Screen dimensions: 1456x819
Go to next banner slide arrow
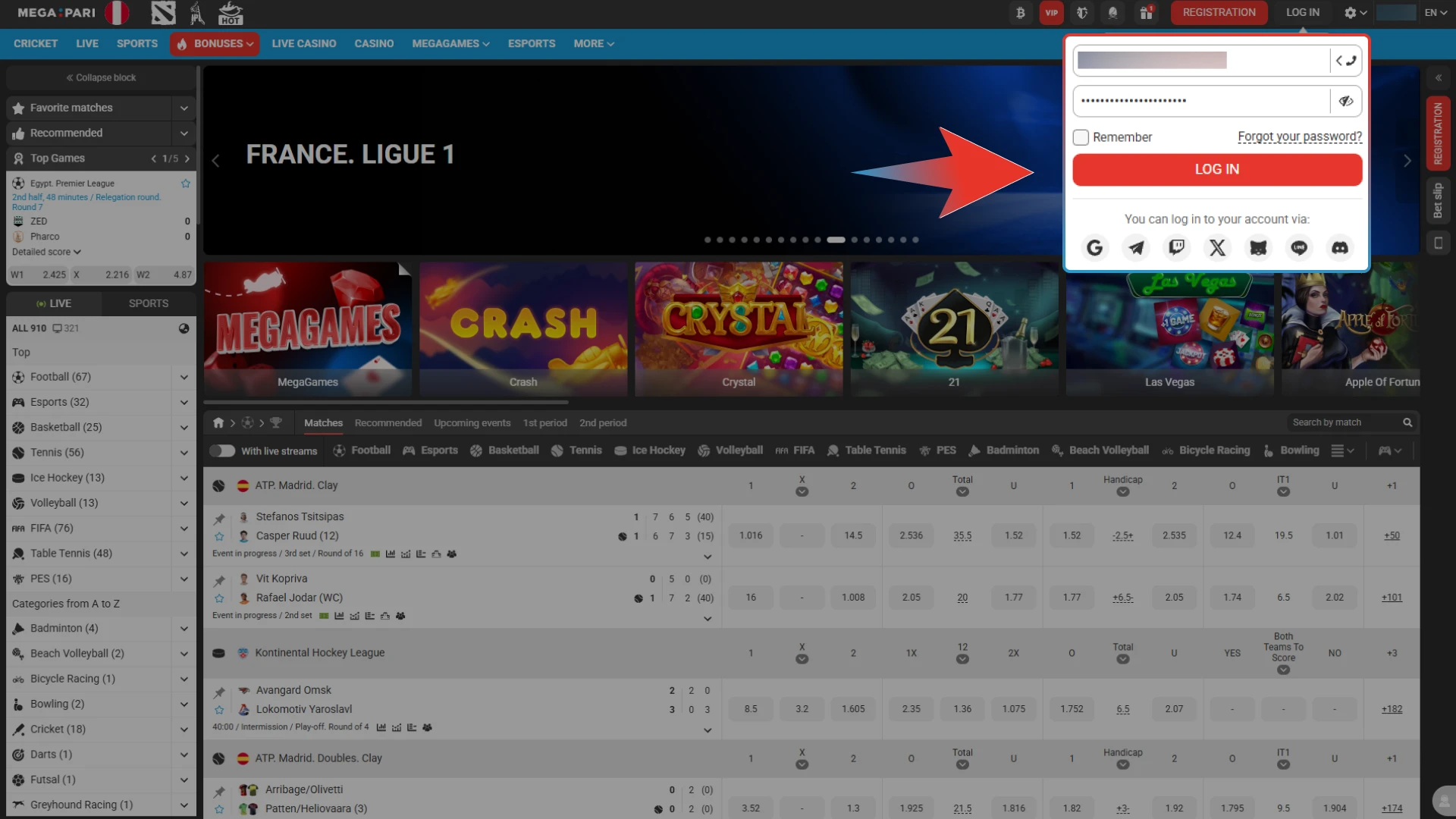pos(1407,161)
